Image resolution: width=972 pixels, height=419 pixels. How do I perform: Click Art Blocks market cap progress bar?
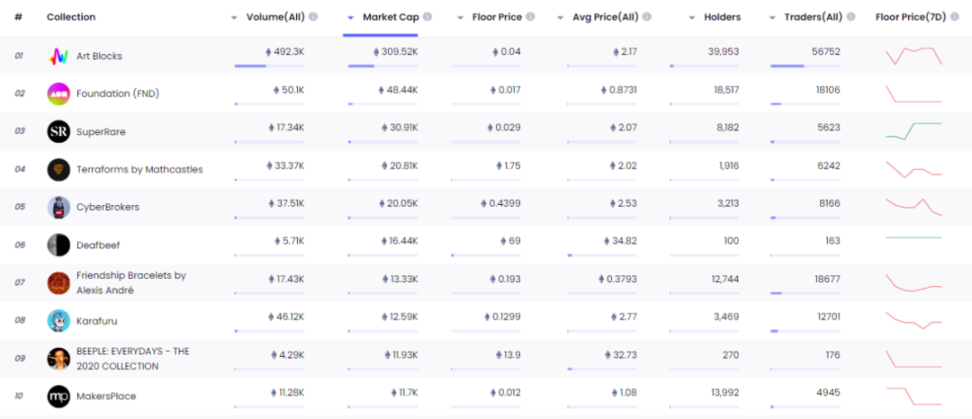tap(382, 66)
